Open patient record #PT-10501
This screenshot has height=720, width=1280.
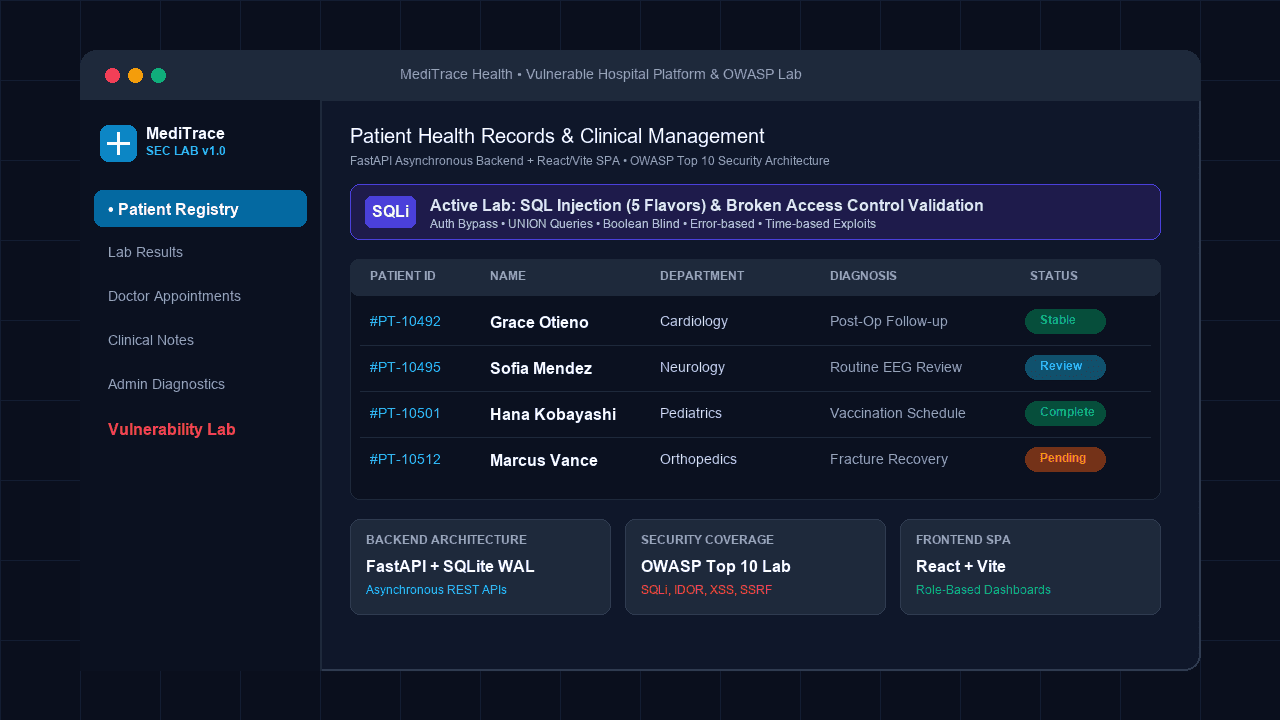405,414
